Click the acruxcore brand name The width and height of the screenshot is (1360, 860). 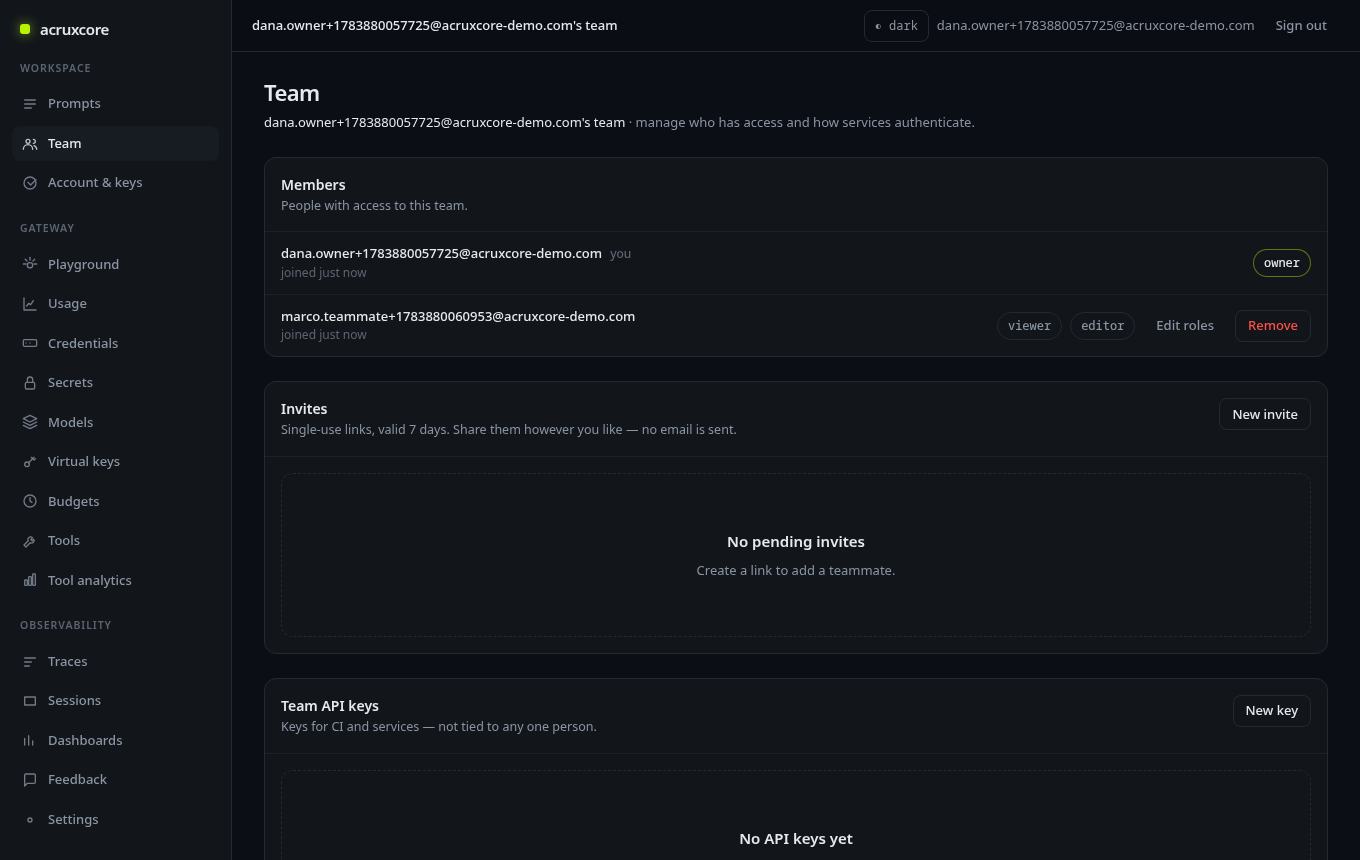74,30
